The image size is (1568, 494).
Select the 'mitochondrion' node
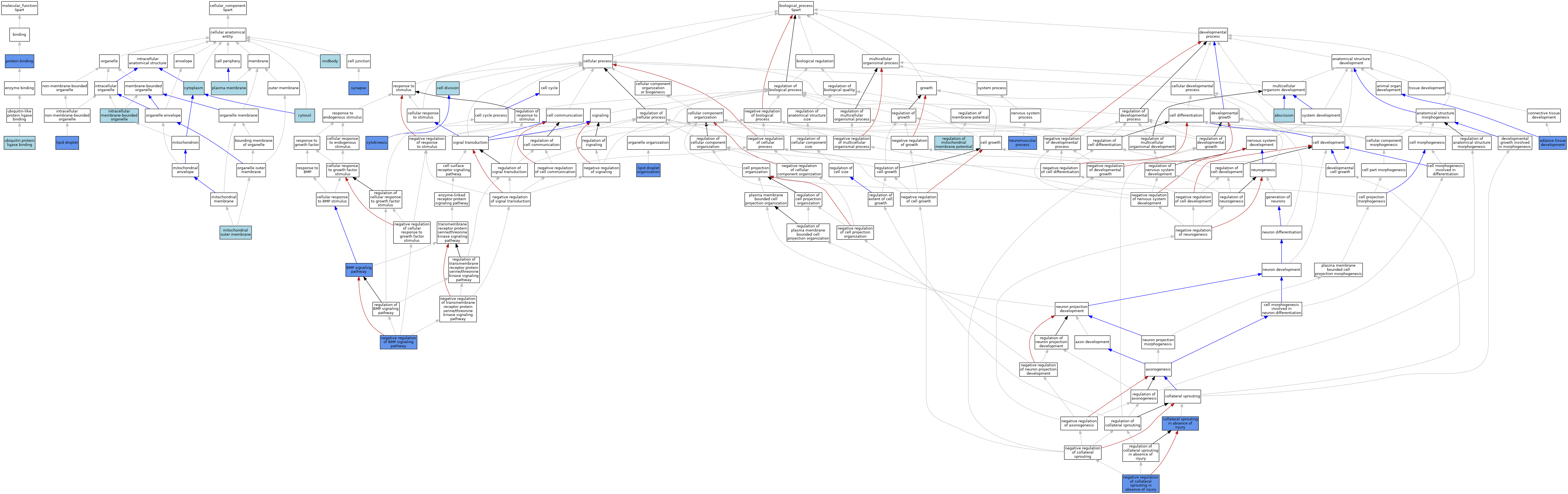pos(185,143)
